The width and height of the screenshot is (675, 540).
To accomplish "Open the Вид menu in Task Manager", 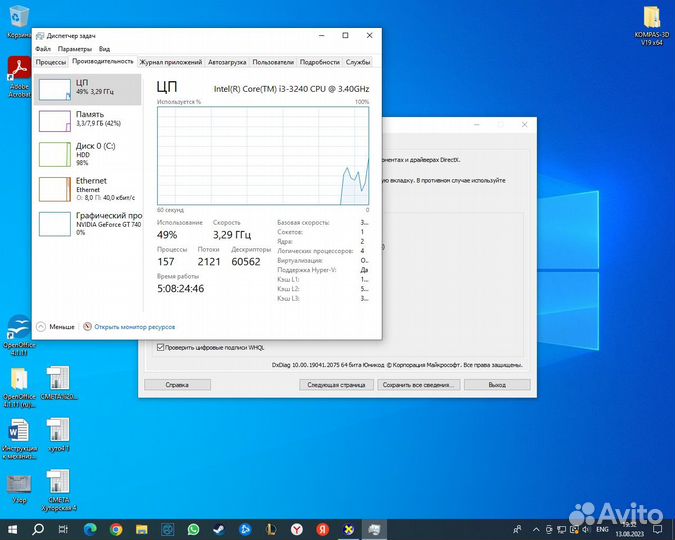I will click(x=105, y=49).
